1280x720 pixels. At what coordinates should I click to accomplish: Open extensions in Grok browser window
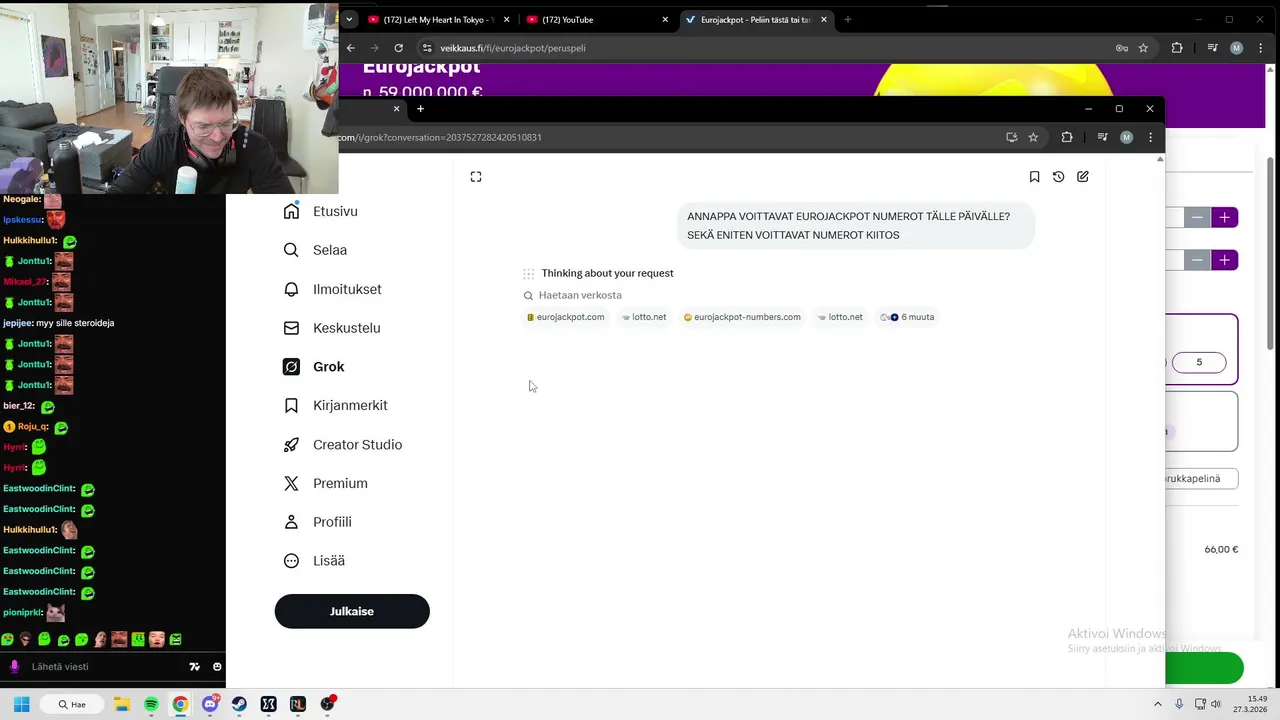1067,137
